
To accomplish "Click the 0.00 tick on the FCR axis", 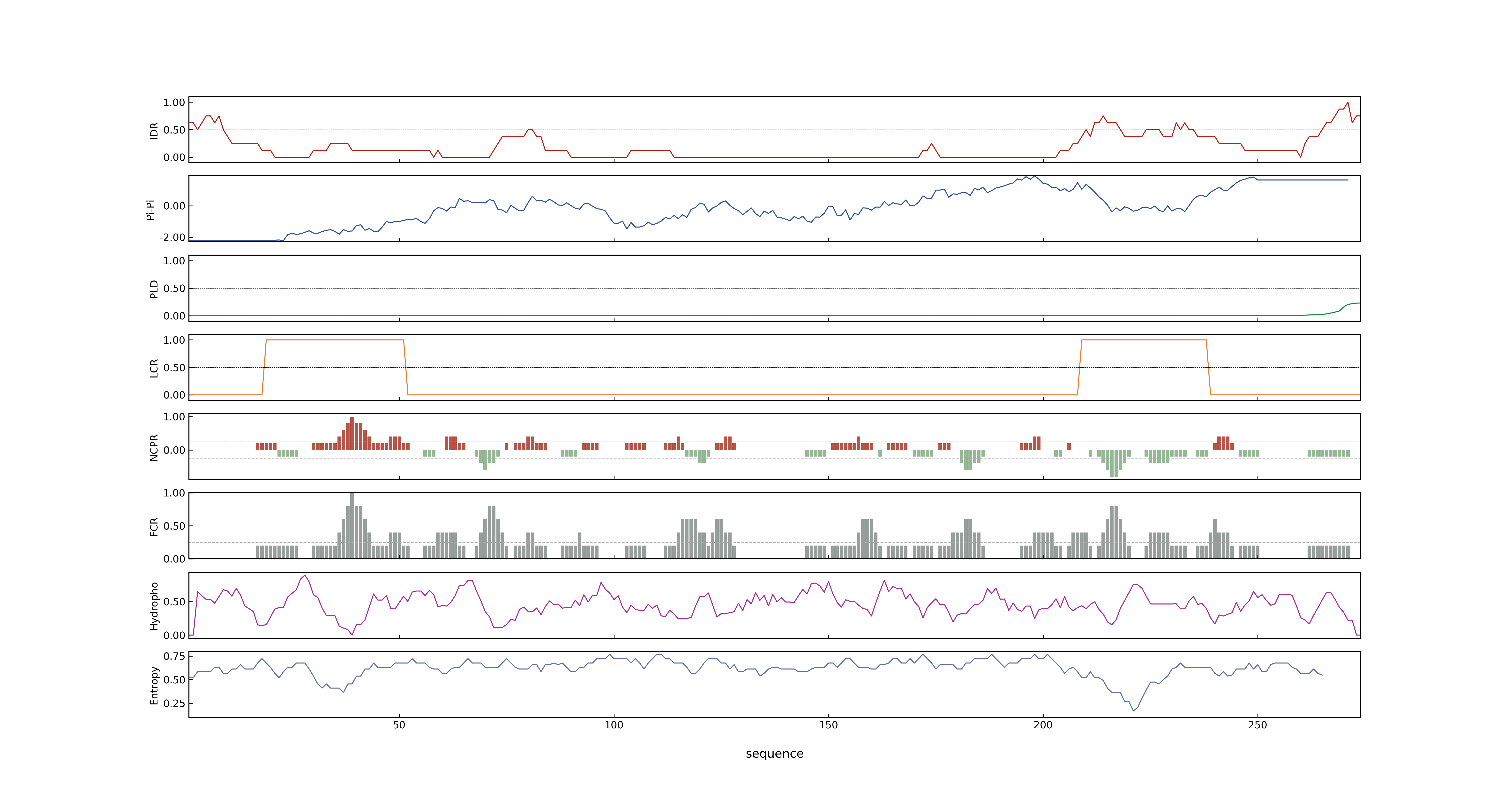I will [x=174, y=559].
